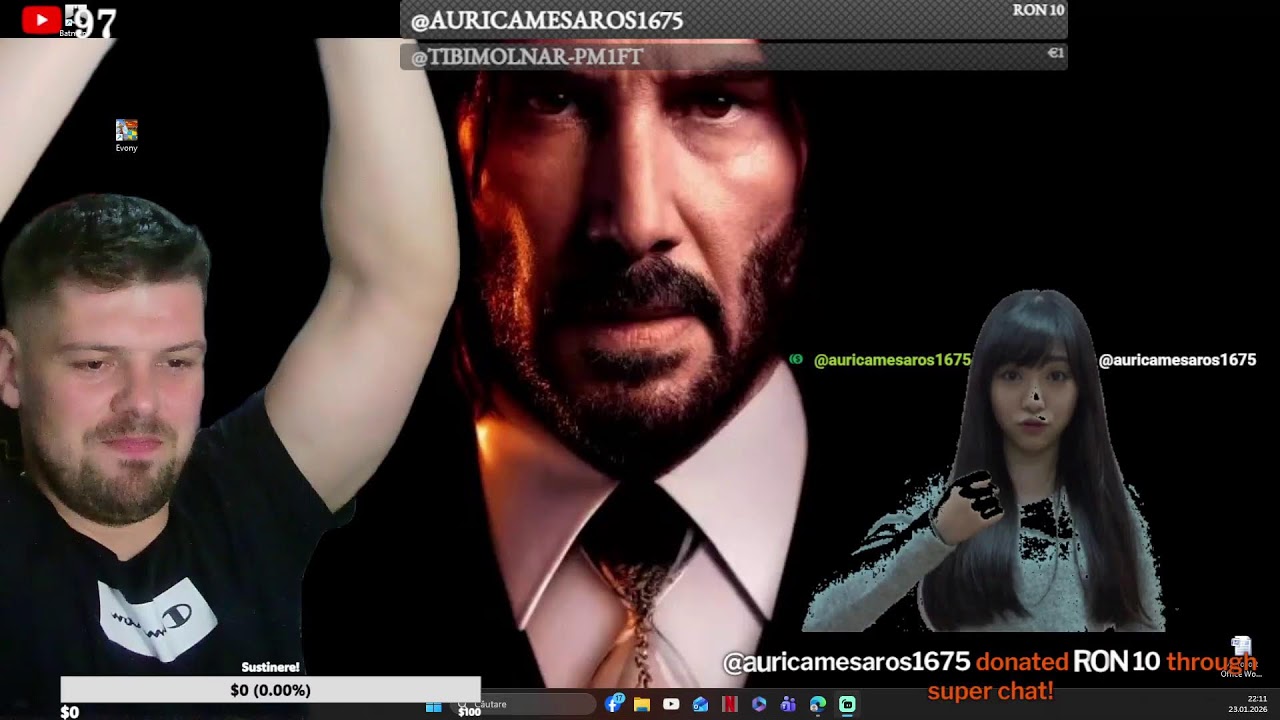Launch Netflix from the taskbar
Viewport: 1280px width, 720px height.
tap(729, 705)
